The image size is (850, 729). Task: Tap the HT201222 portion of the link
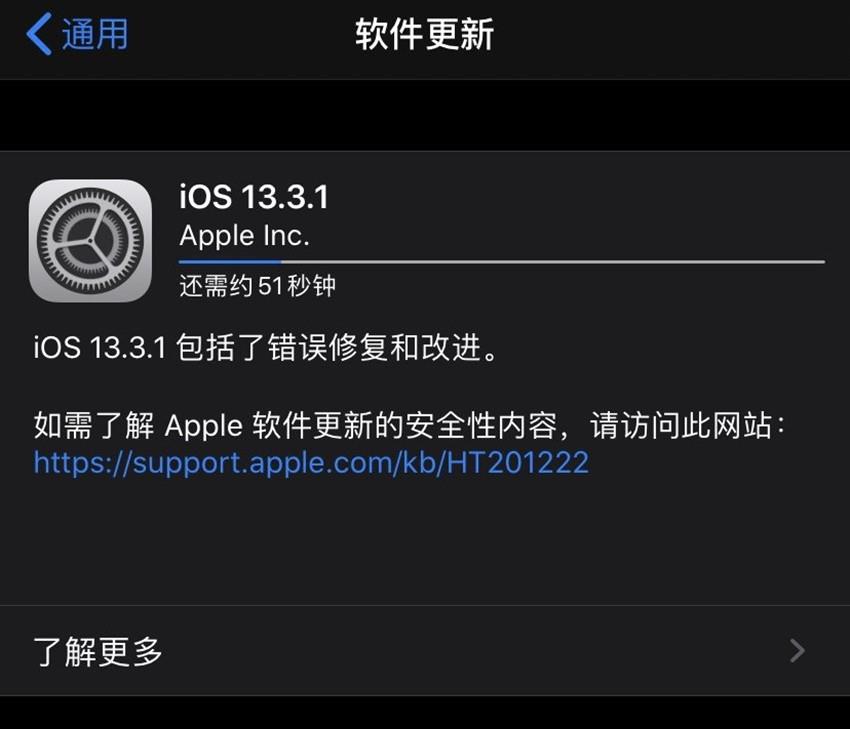[518, 463]
